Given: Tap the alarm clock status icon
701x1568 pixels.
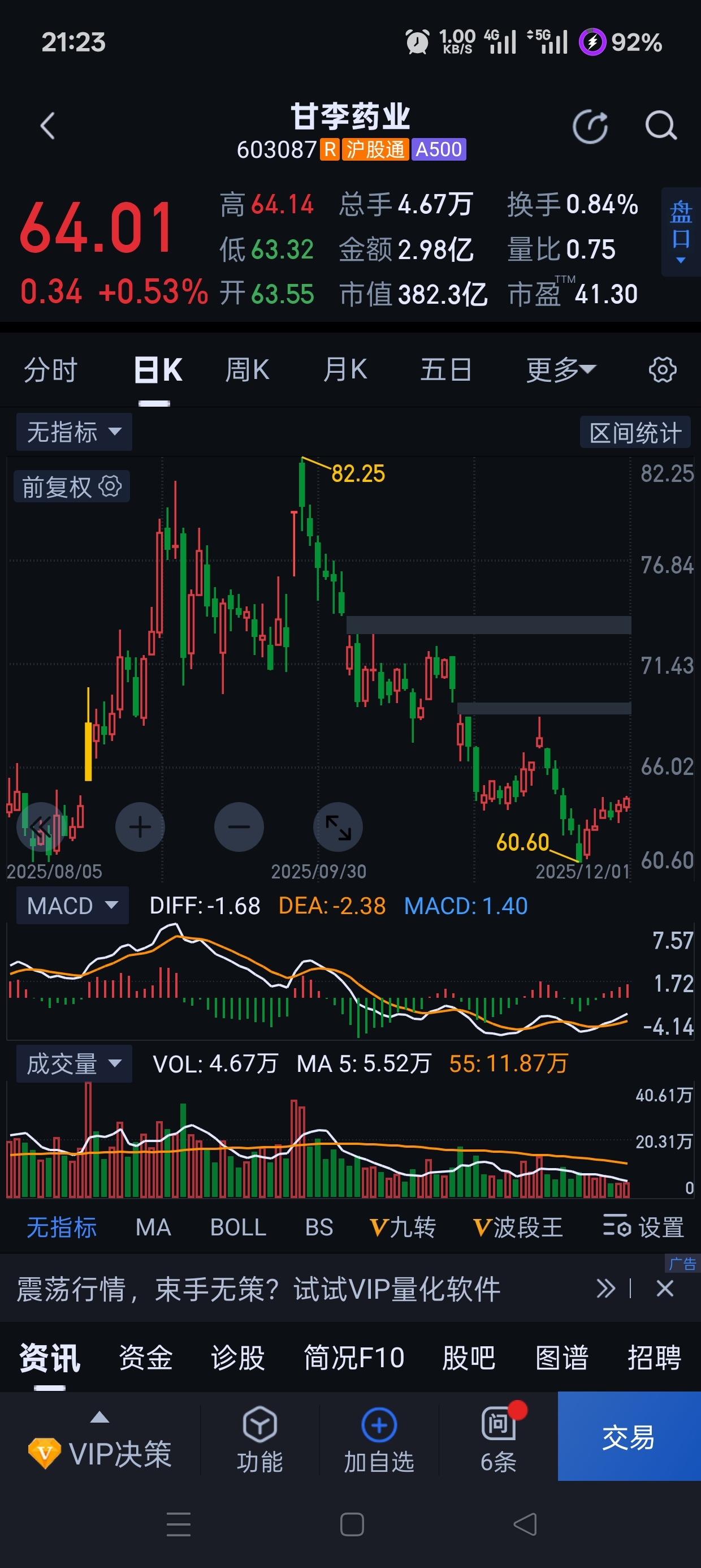Looking at the screenshot, I should (417, 42).
